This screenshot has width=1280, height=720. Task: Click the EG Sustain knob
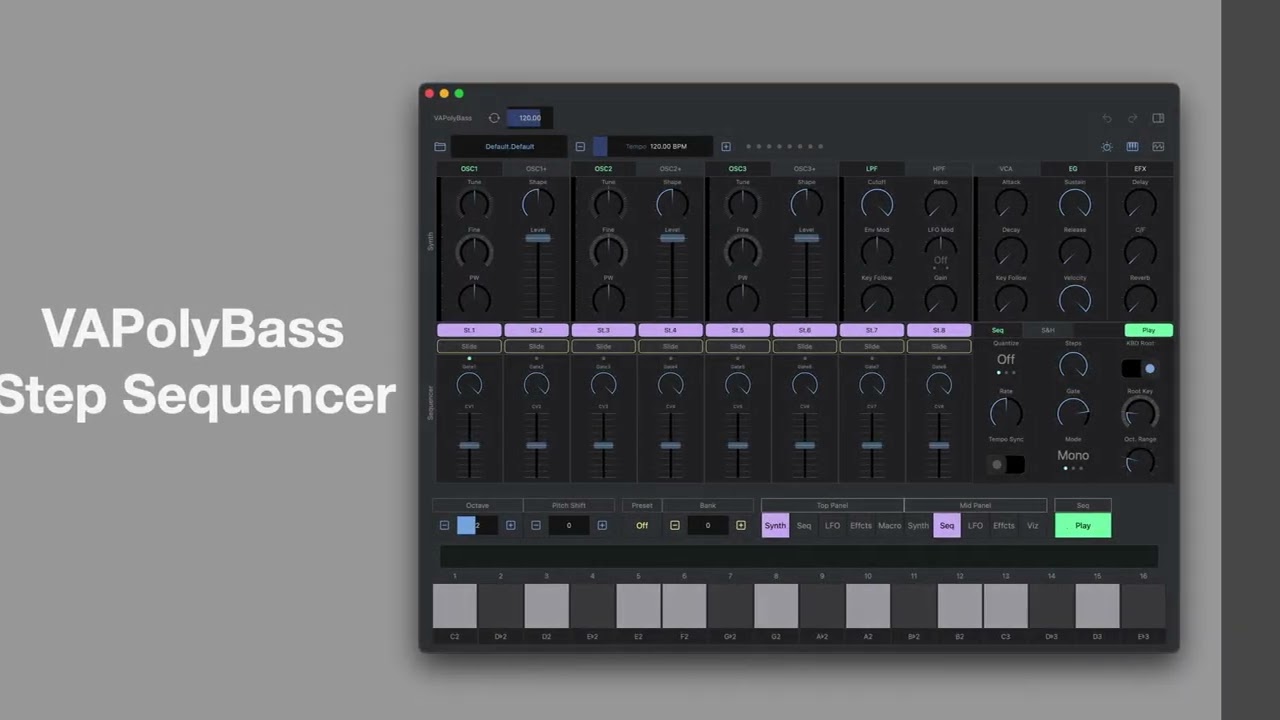[x=1075, y=204]
